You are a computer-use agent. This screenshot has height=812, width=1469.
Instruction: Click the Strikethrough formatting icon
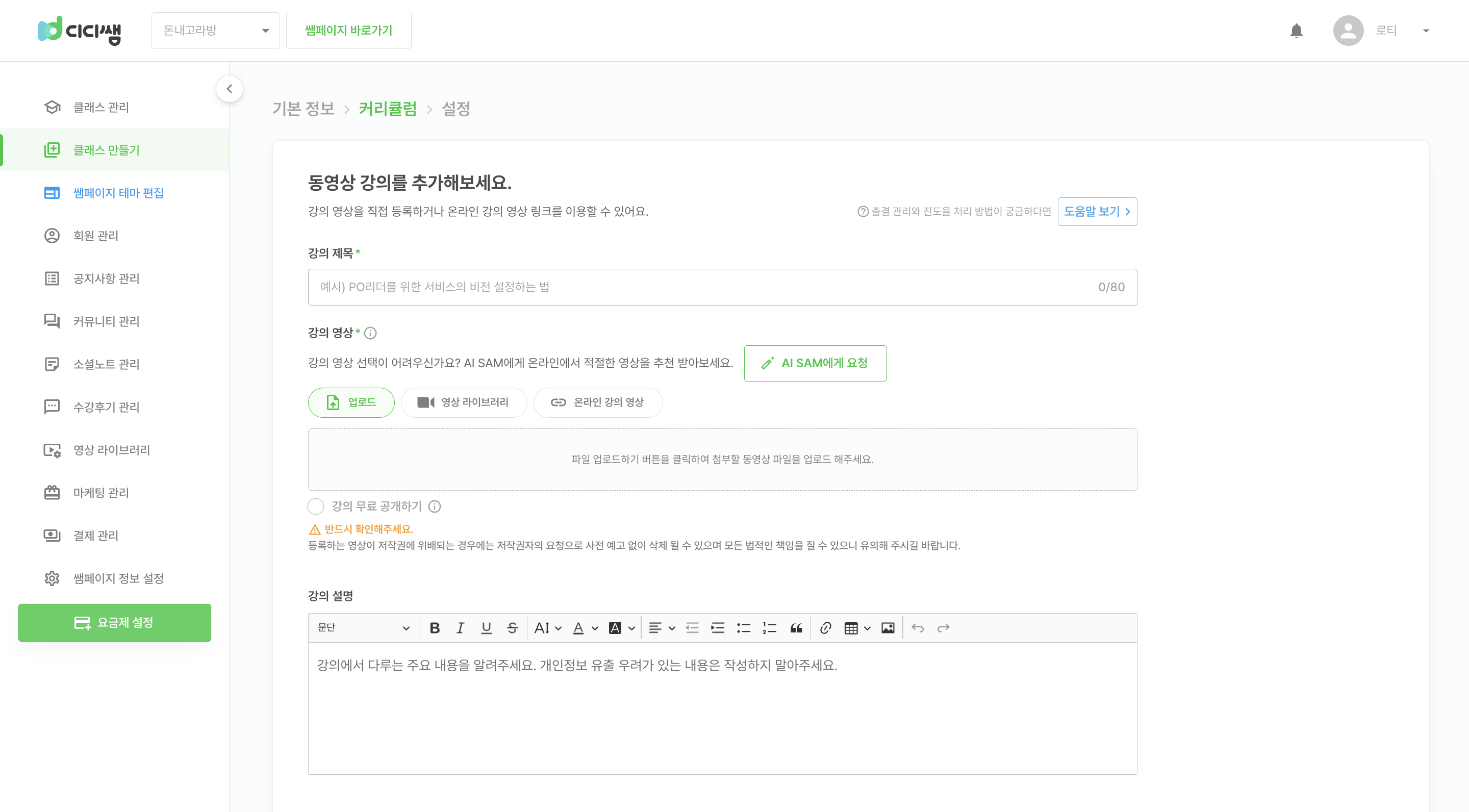click(x=511, y=628)
